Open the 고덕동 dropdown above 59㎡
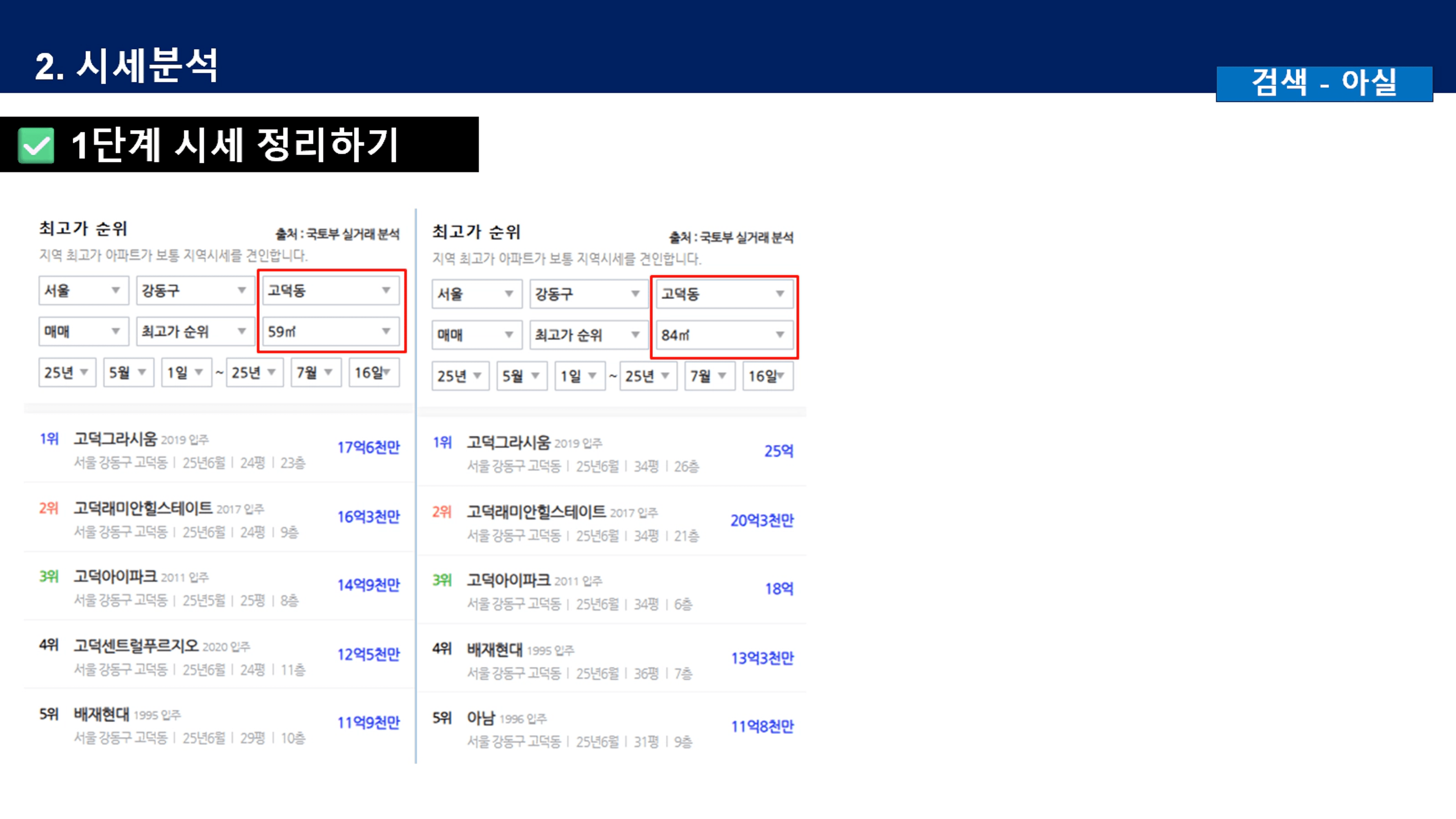 pyautogui.click(x=331, y=290)
